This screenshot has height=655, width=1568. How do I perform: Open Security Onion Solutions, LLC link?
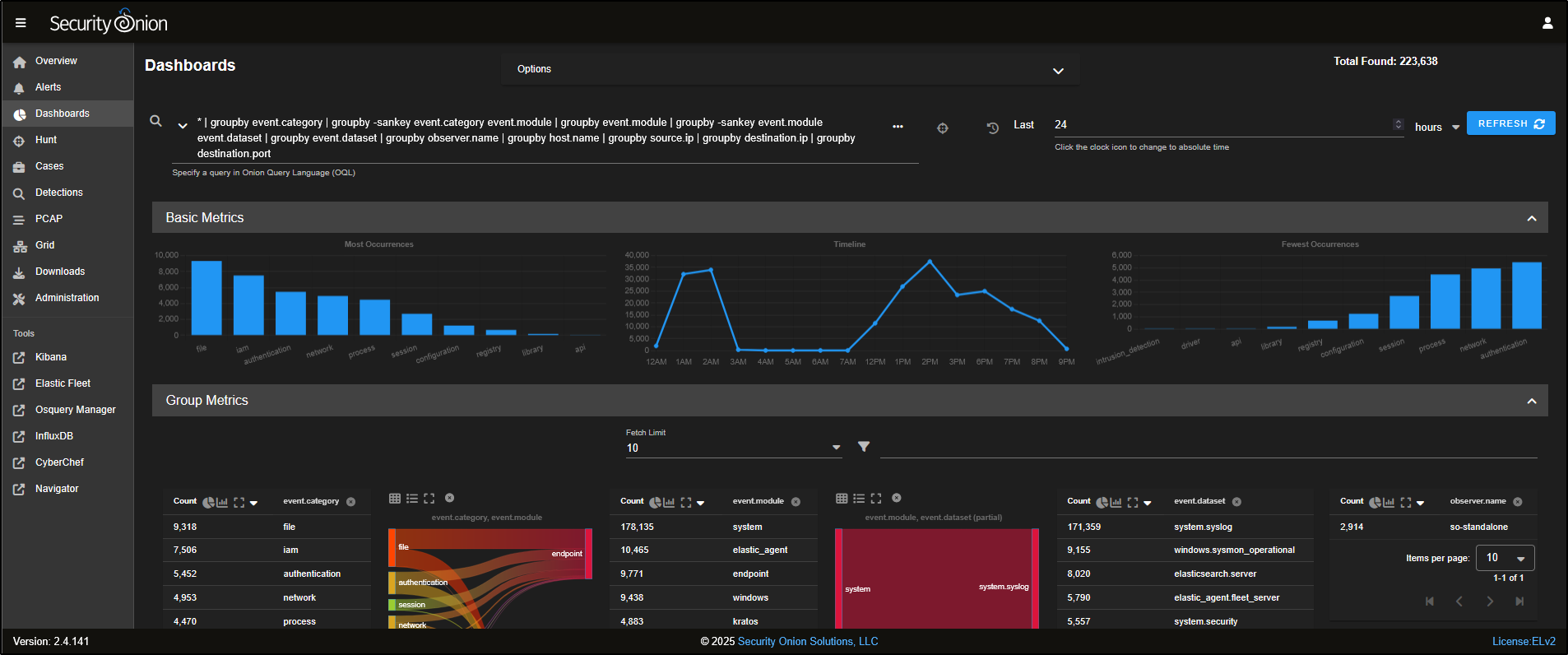(807, 642)
